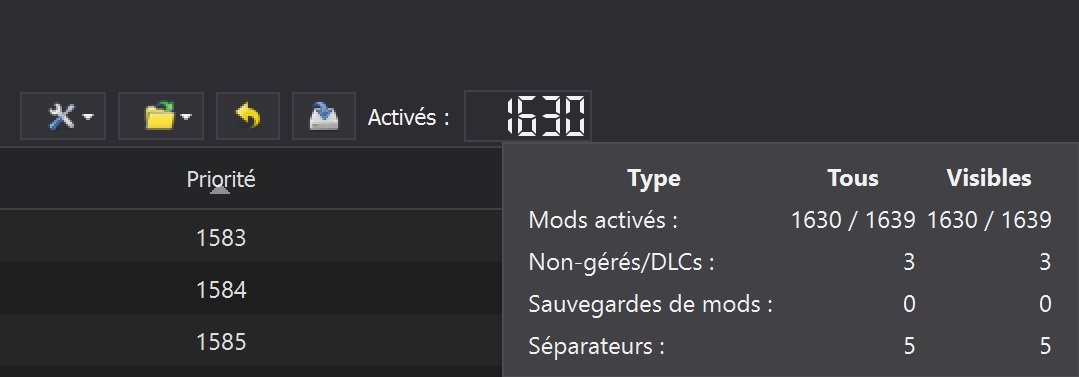The width and height of the screenshot is (1079, 377).
Task: Expand the folder button dropdown arrow
Action: coord(186,118)
